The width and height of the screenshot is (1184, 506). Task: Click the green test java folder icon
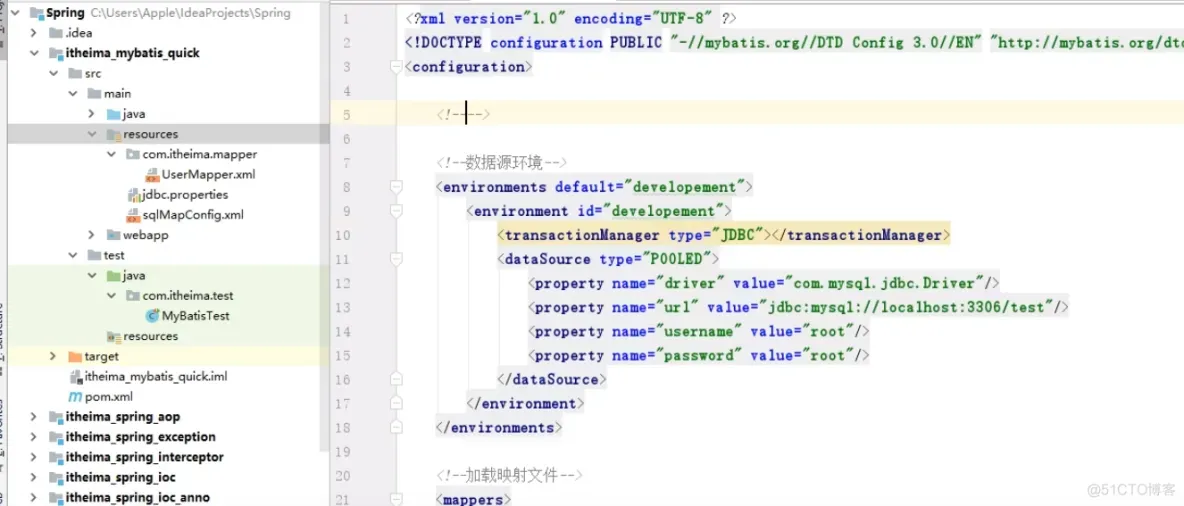click(114, 276)
